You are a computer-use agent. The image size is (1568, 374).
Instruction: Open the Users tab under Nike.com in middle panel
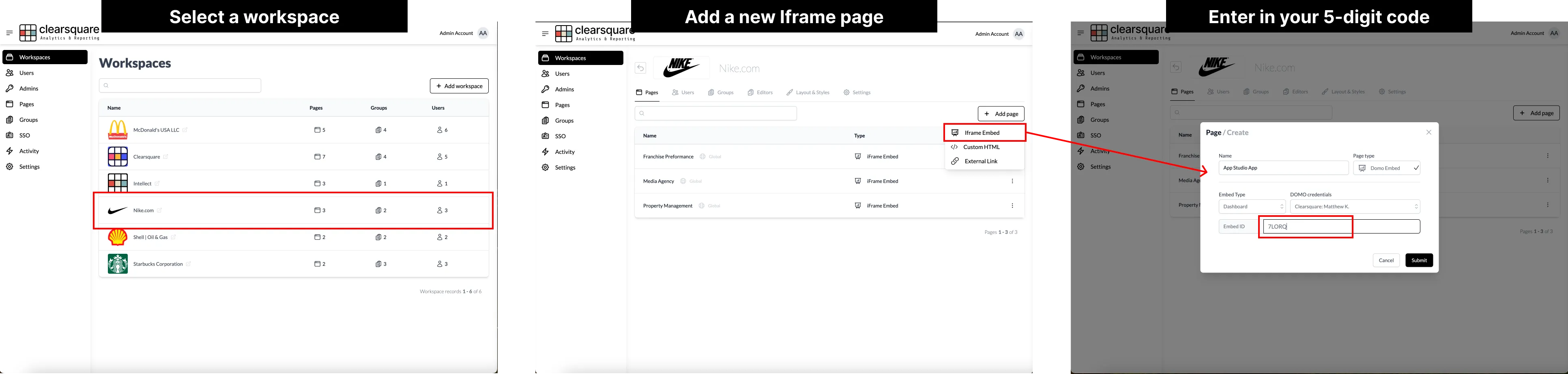point(683,93)
